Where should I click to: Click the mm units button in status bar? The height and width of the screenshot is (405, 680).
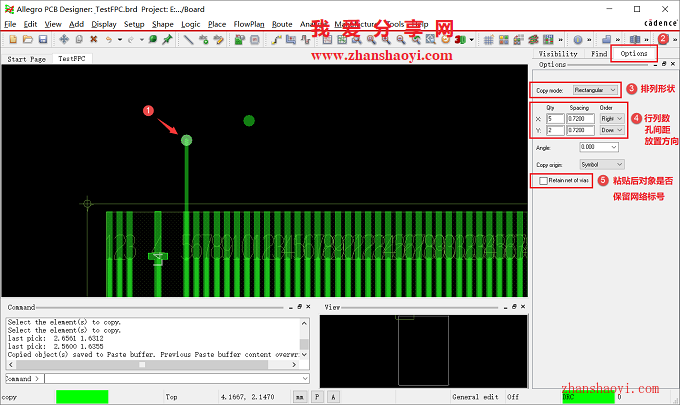tap(300, 397)
